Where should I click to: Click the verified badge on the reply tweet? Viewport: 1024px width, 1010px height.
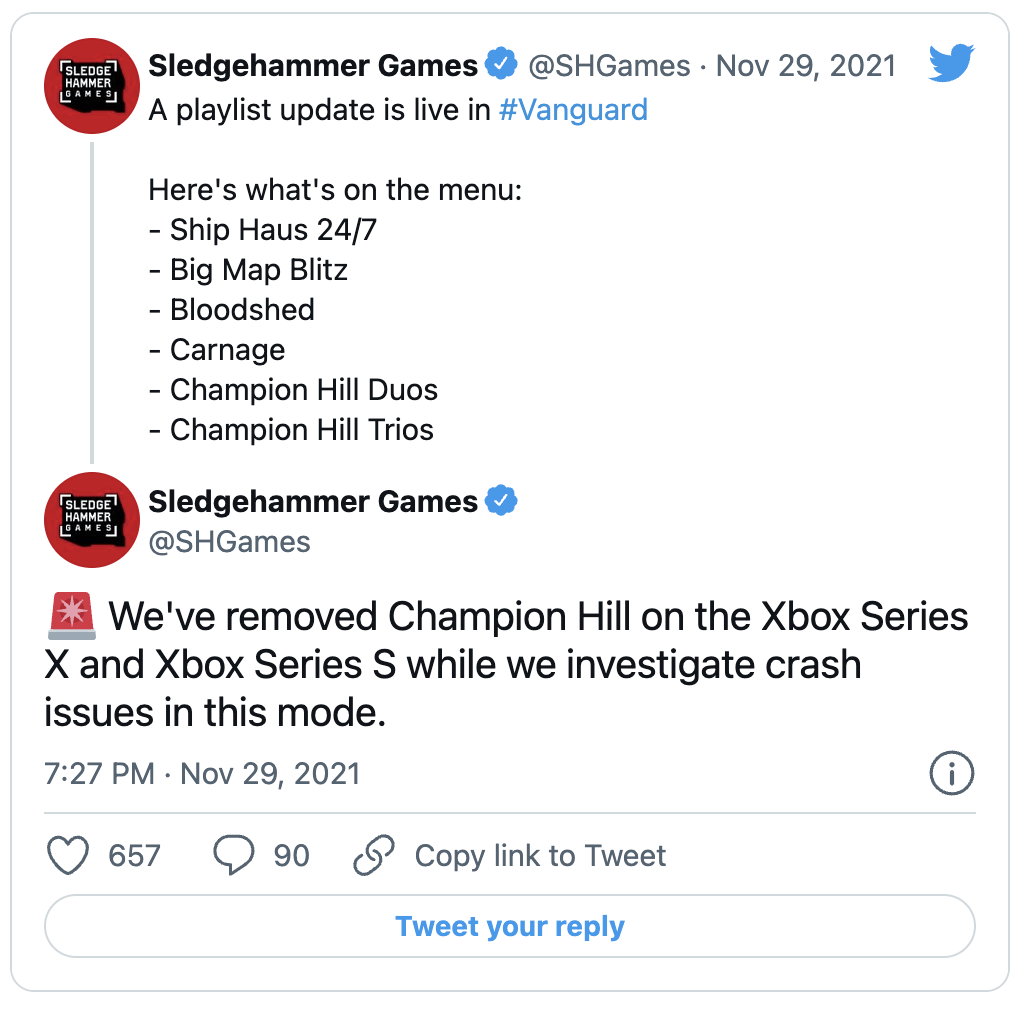(x=501, y=500)
